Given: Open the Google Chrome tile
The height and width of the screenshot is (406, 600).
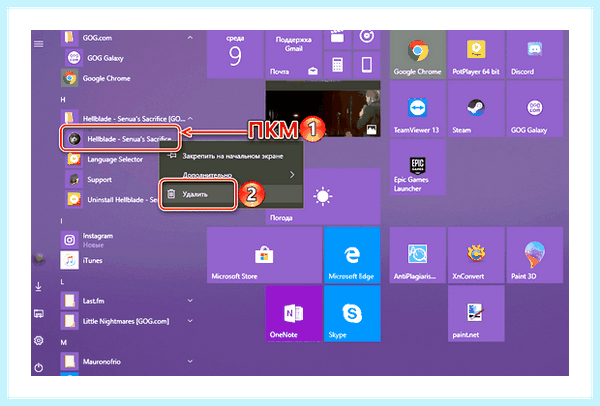Looking at the screenshot, I should [417, 54].
